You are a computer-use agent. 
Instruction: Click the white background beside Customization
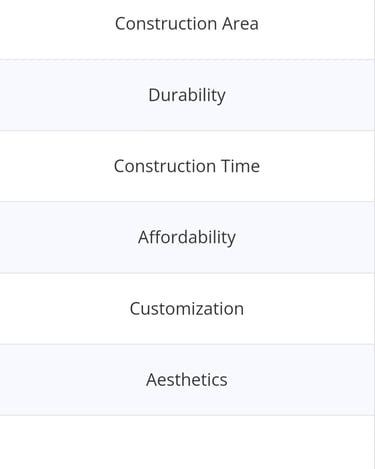pyautogui.click(x=67, y=309)
